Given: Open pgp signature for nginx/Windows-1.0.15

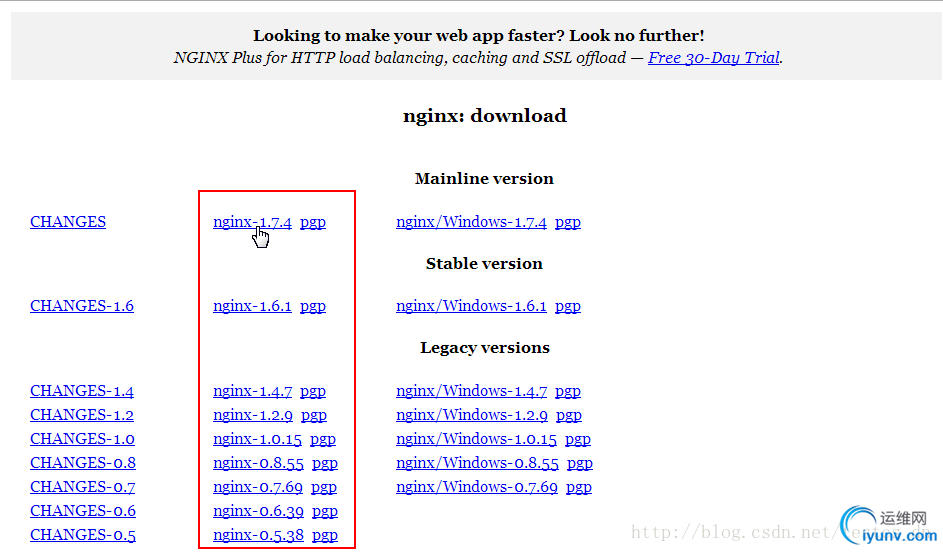Looking at the screenshot, I should point(578,440).
